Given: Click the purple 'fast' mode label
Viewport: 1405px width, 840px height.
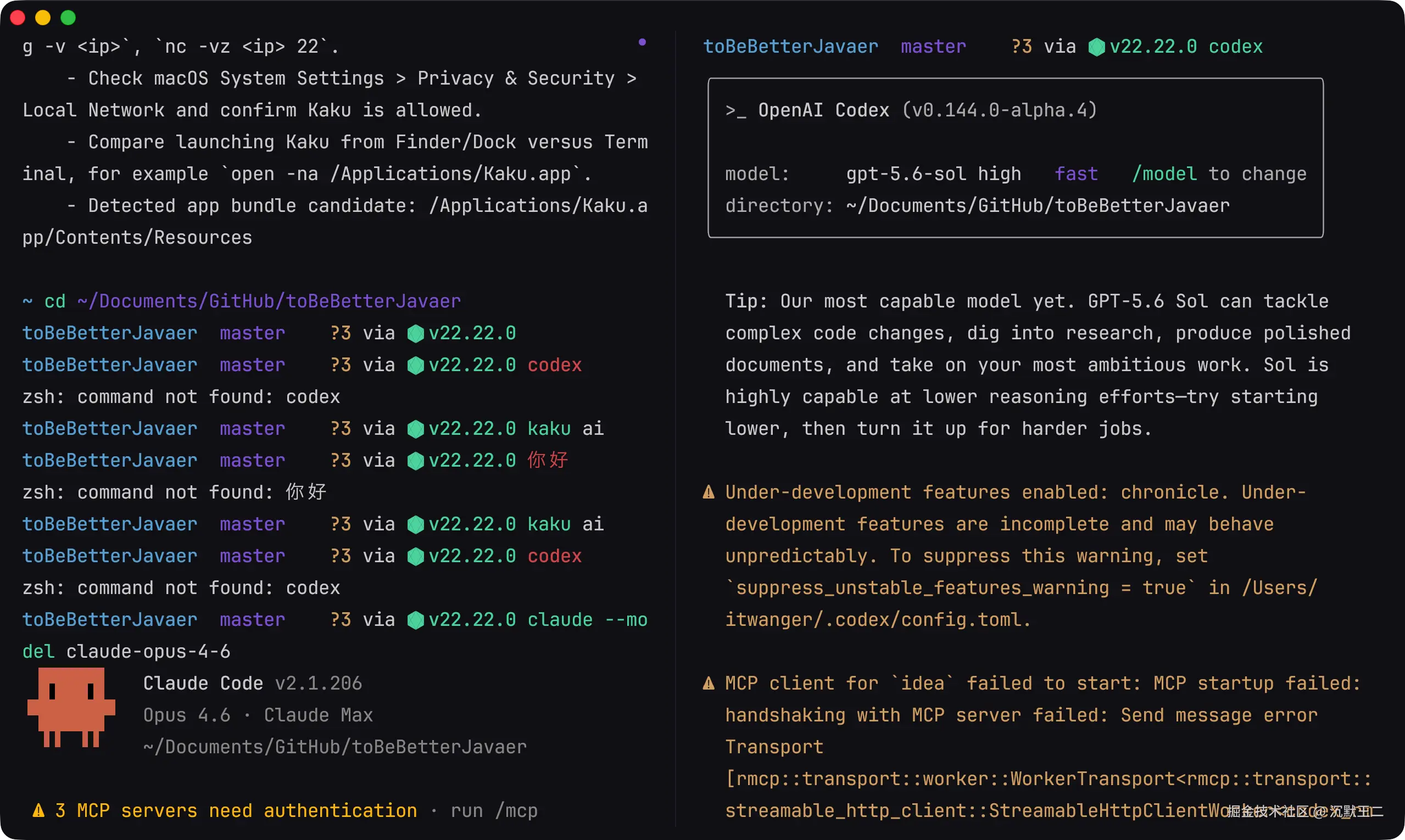Looking at the screenshot, I should pos(1076,174).
